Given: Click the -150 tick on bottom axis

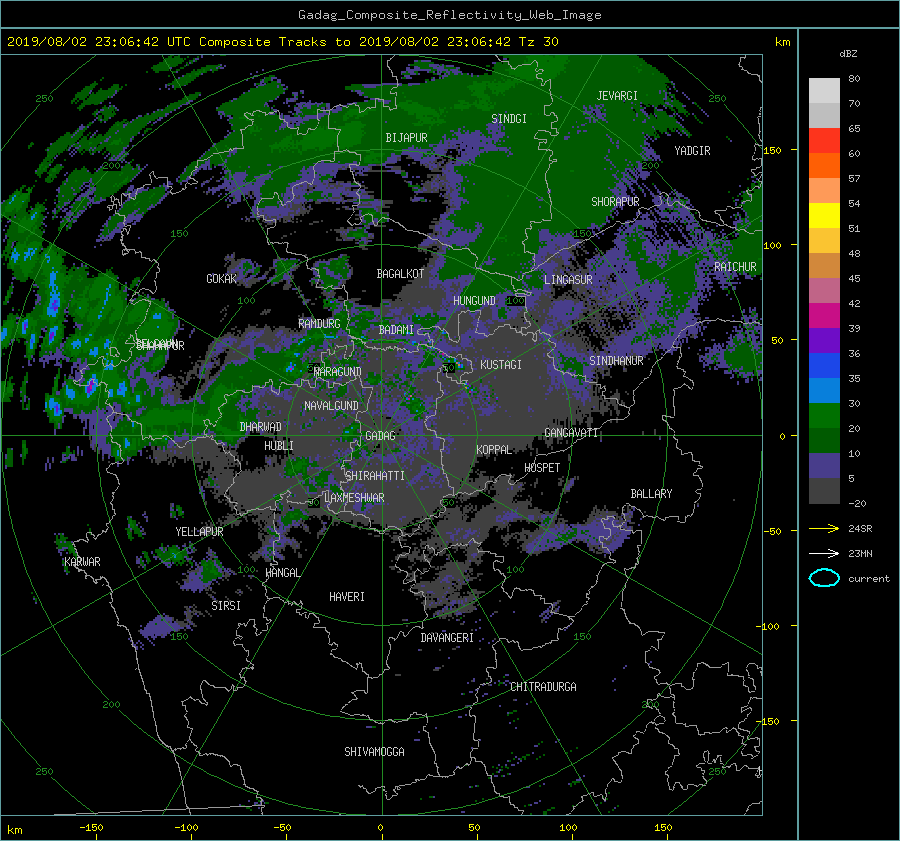Looking at the screenshot, I should (x=91, y=827).
